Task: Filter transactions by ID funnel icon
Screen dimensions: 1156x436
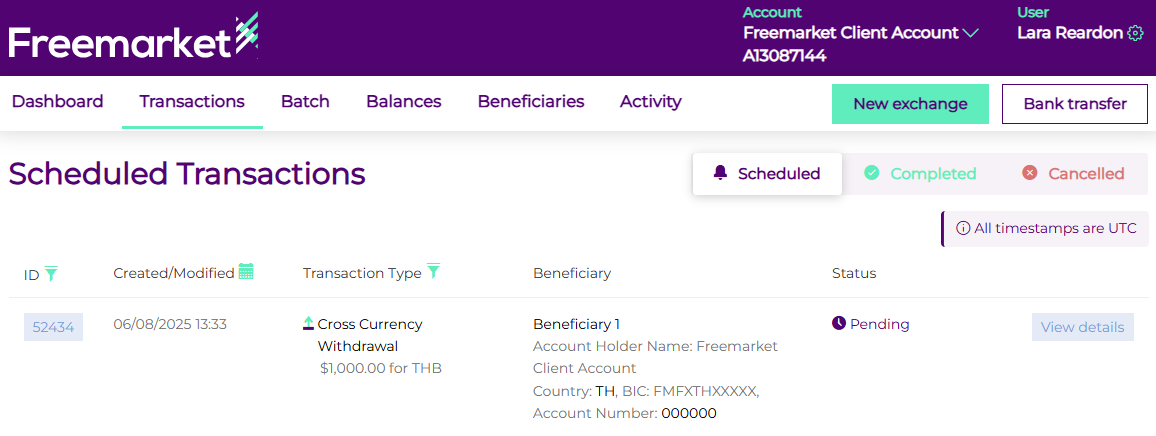Action: coord(51,273)
